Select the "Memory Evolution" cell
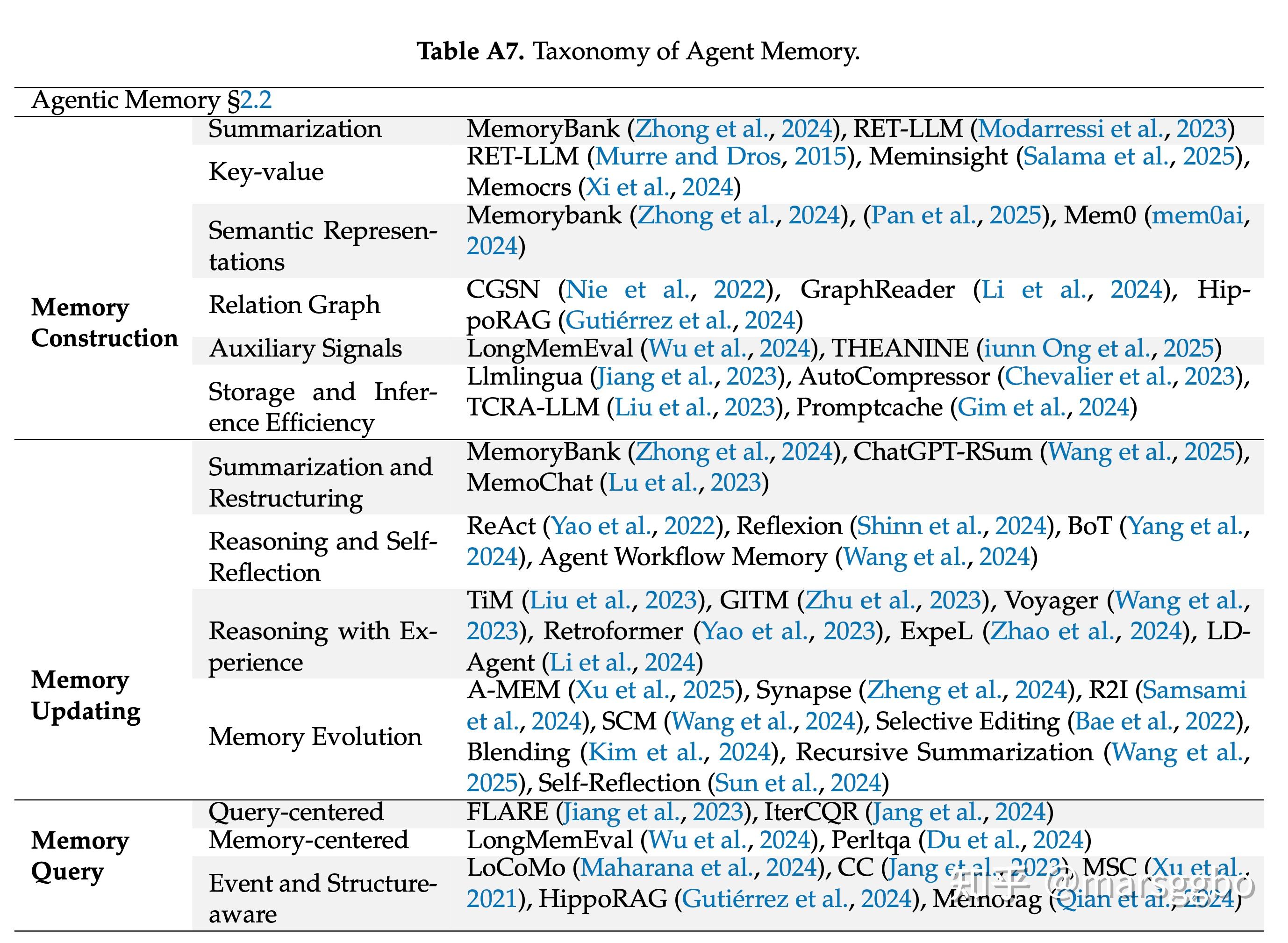 pos(315,737)
